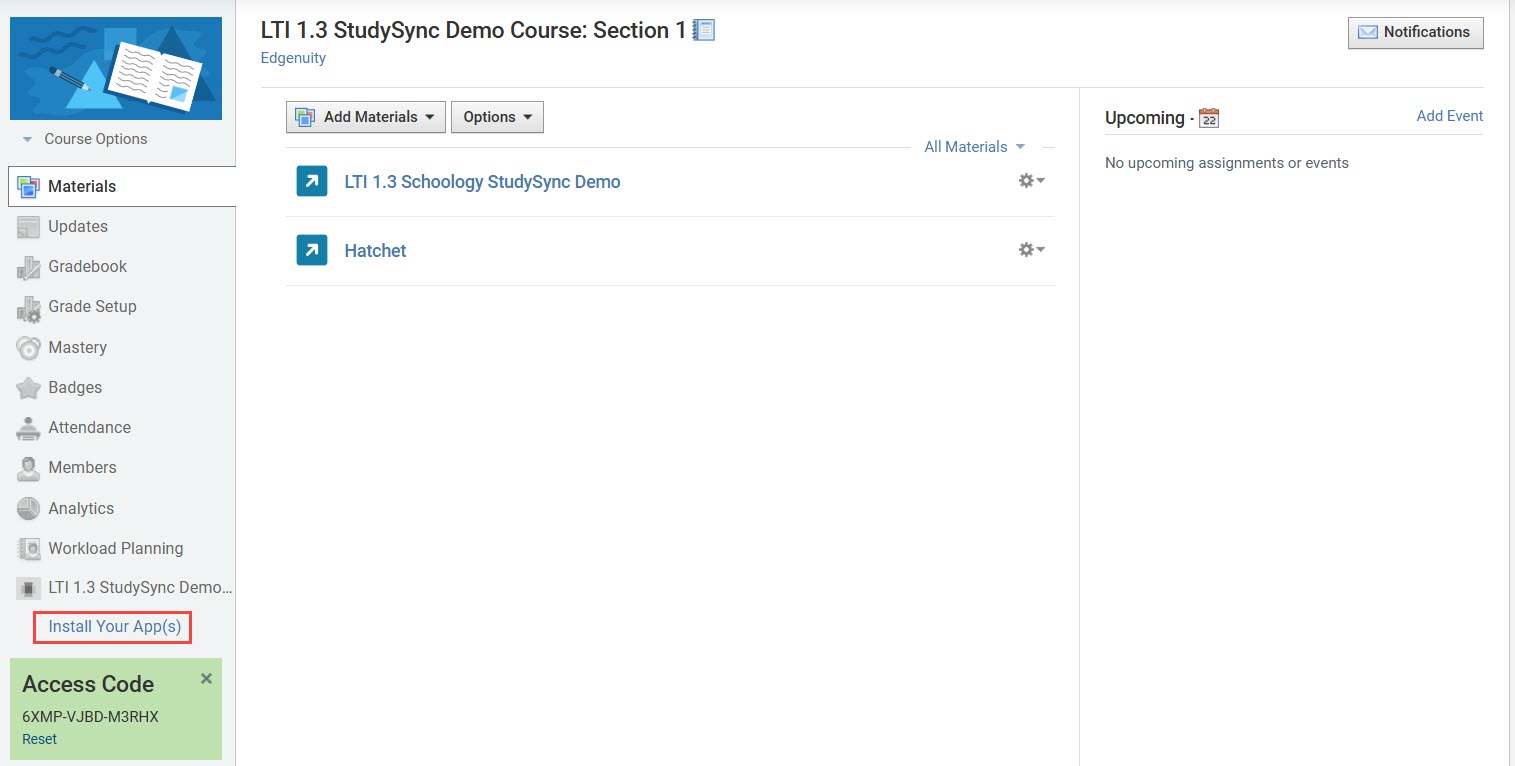Open the Mastery sidebar icon

click(x=29, y=348)
